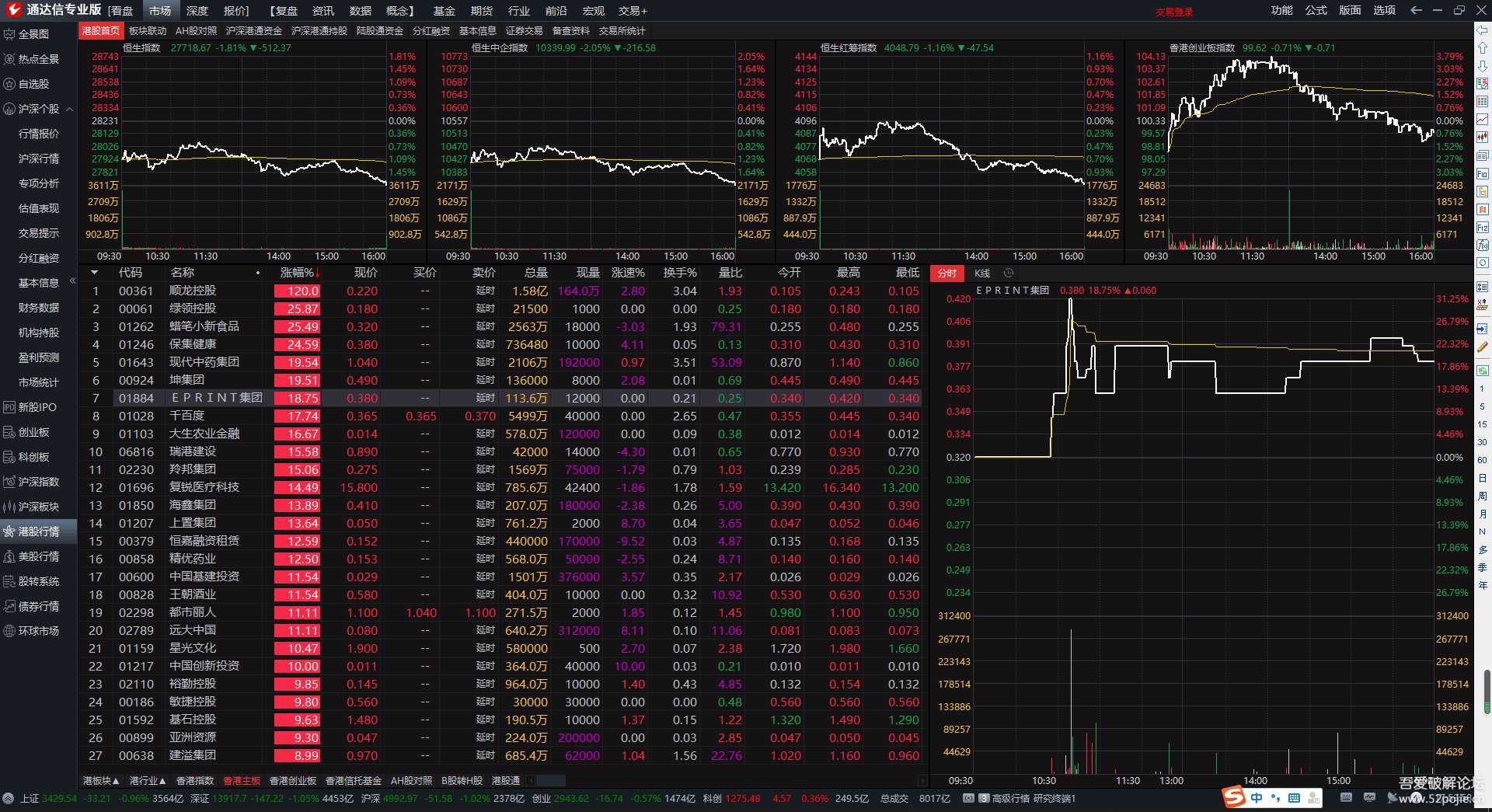Collapse the 沪深个股 sidebar group

pos(70,109)
